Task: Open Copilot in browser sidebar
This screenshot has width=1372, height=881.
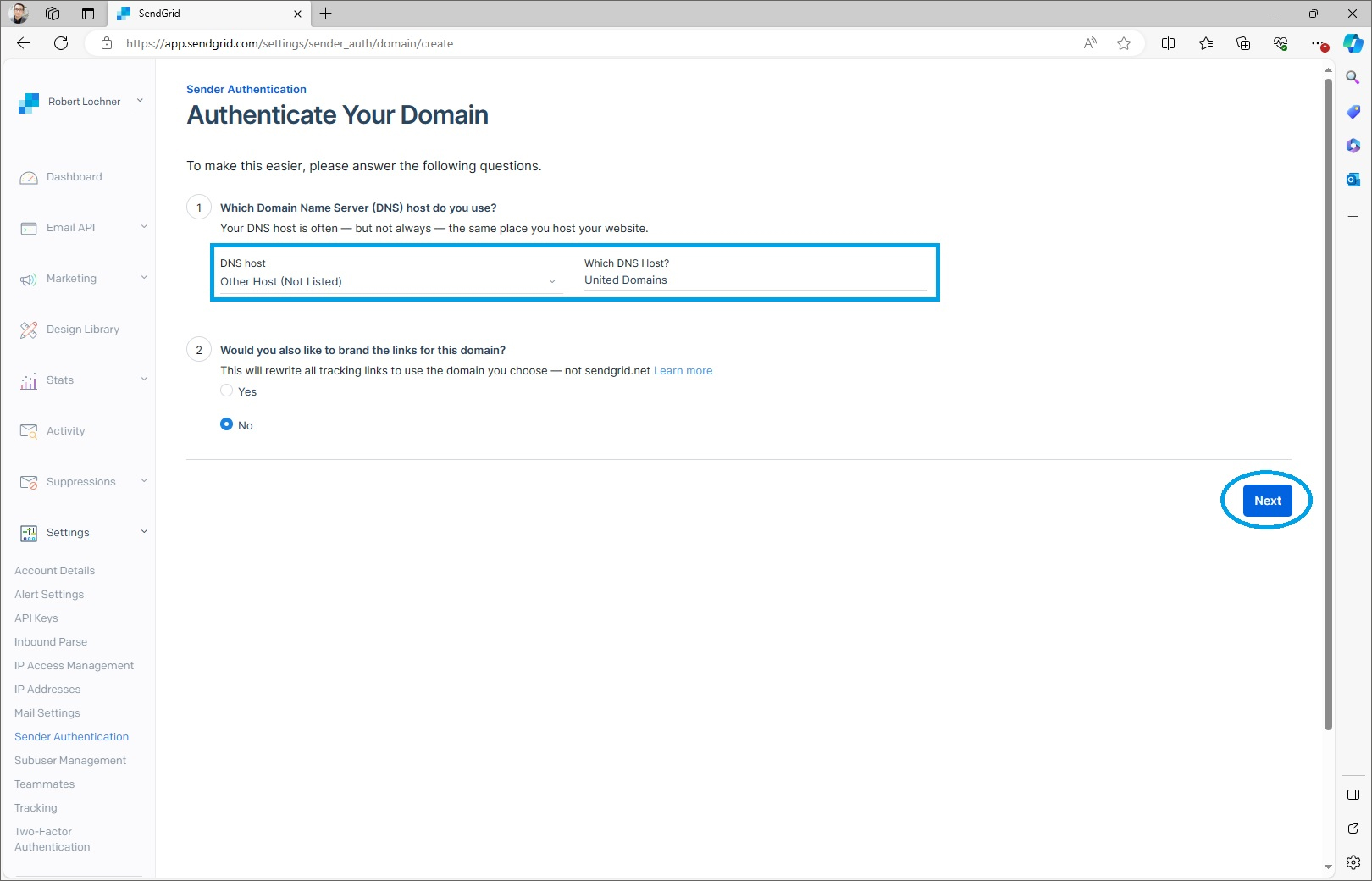Action: (1353, 43)
